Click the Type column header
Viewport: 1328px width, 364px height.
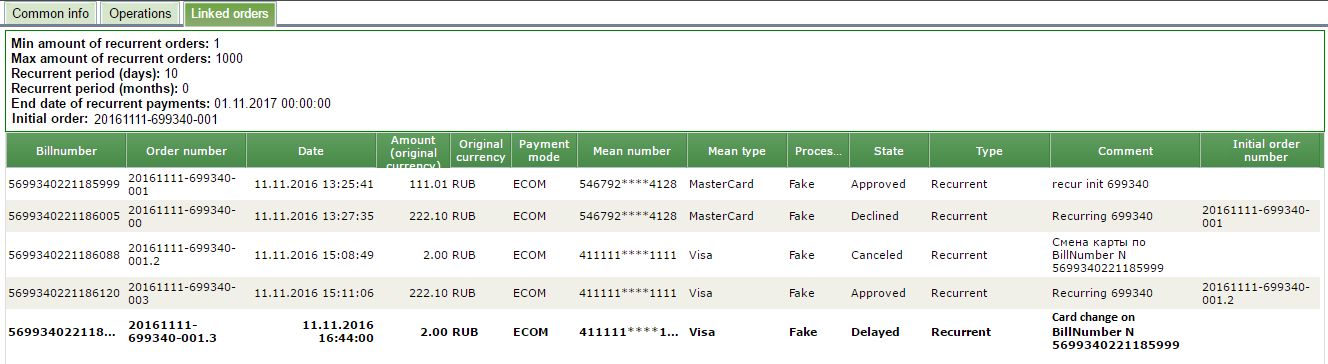click(x=989, y=151)
